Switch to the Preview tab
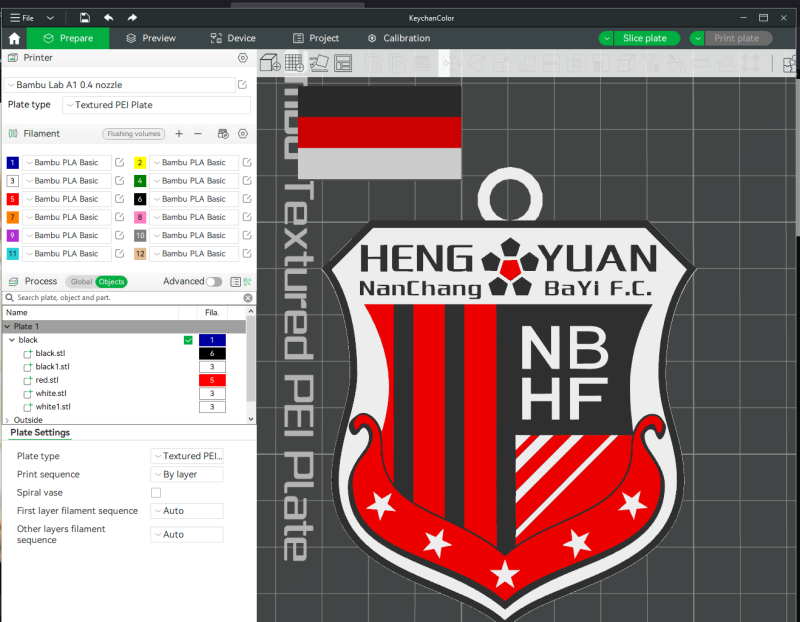 tap(150, 38)
